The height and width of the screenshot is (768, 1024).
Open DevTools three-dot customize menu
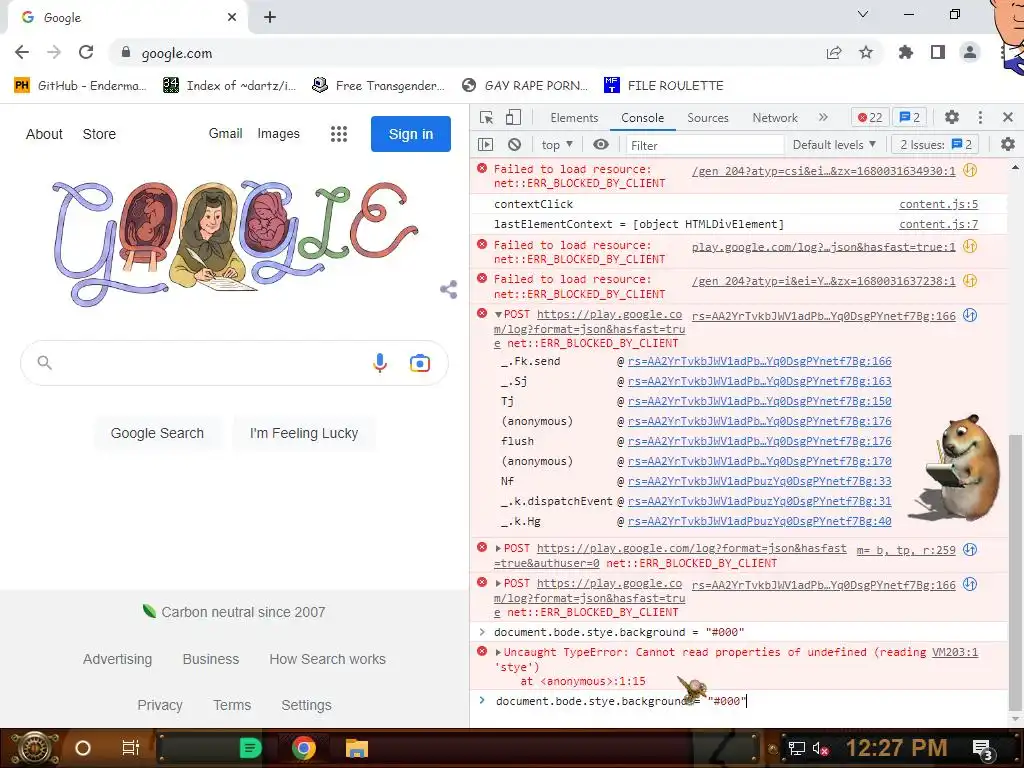(980, 118)
